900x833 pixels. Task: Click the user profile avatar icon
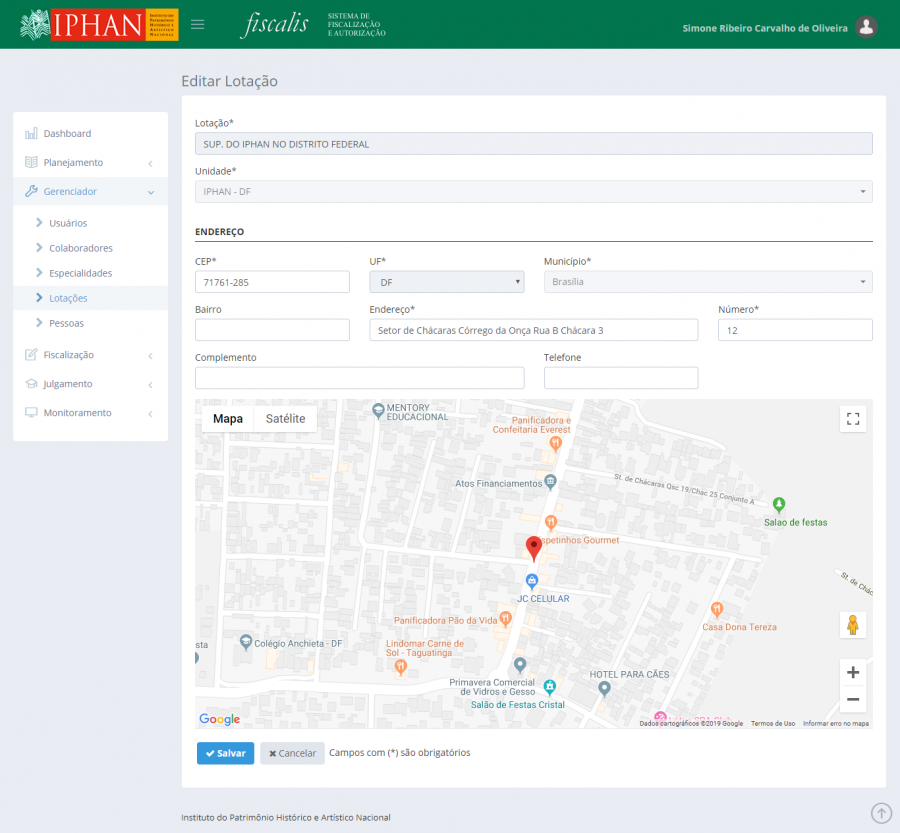pos(867,27)
